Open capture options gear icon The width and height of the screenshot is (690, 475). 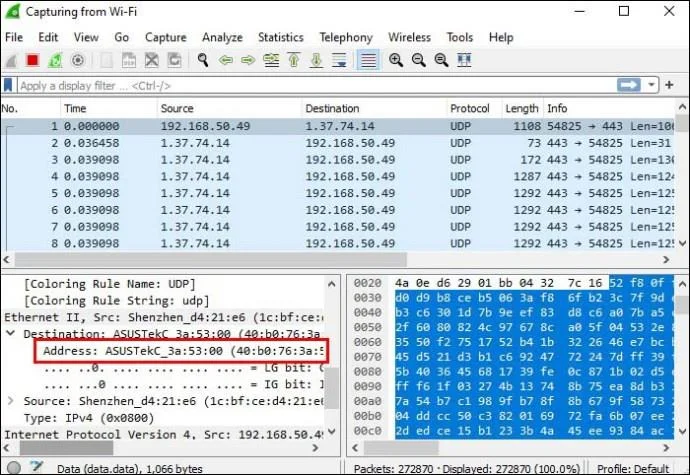(x=78, y=60)
